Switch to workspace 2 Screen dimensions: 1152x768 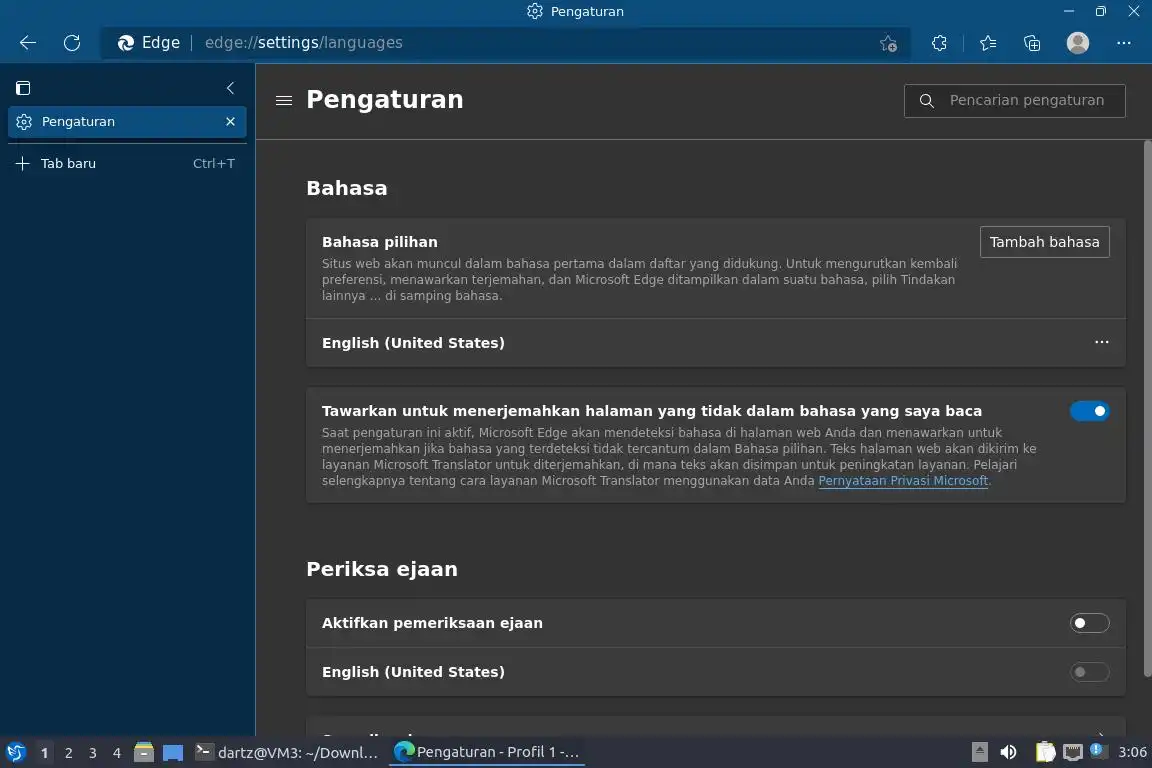(x=68, y=753)
